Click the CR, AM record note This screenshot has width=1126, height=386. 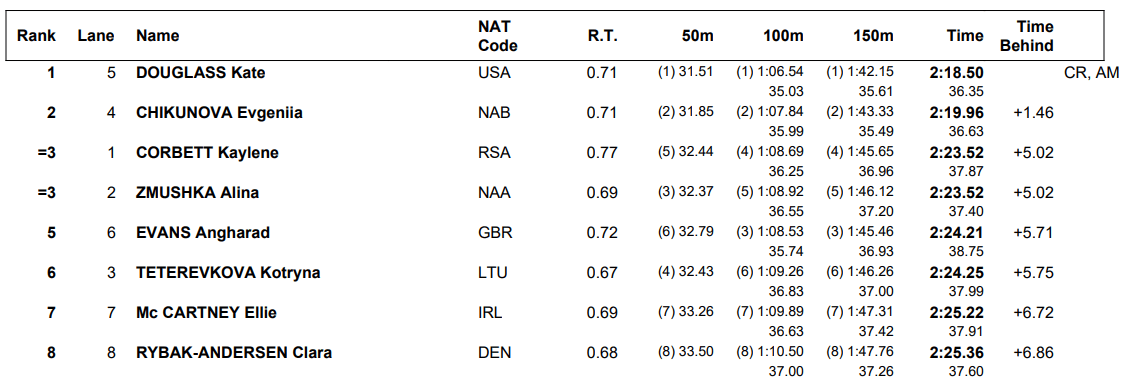point(1092,72)
